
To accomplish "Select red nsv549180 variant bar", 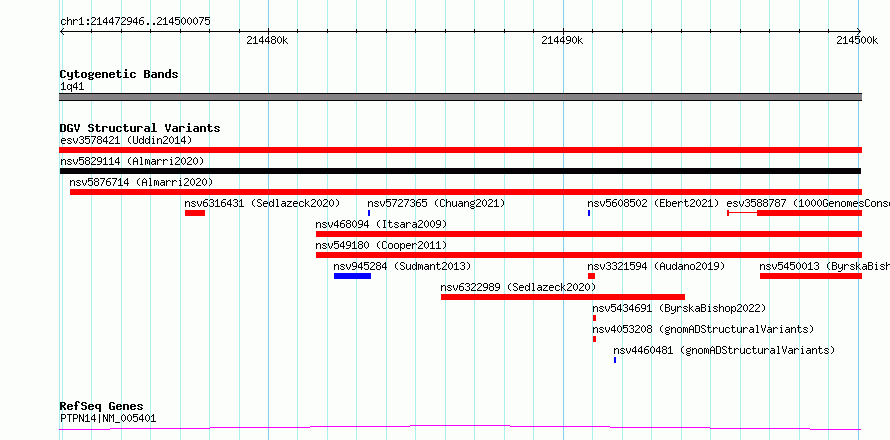I will tap(589, 255).
